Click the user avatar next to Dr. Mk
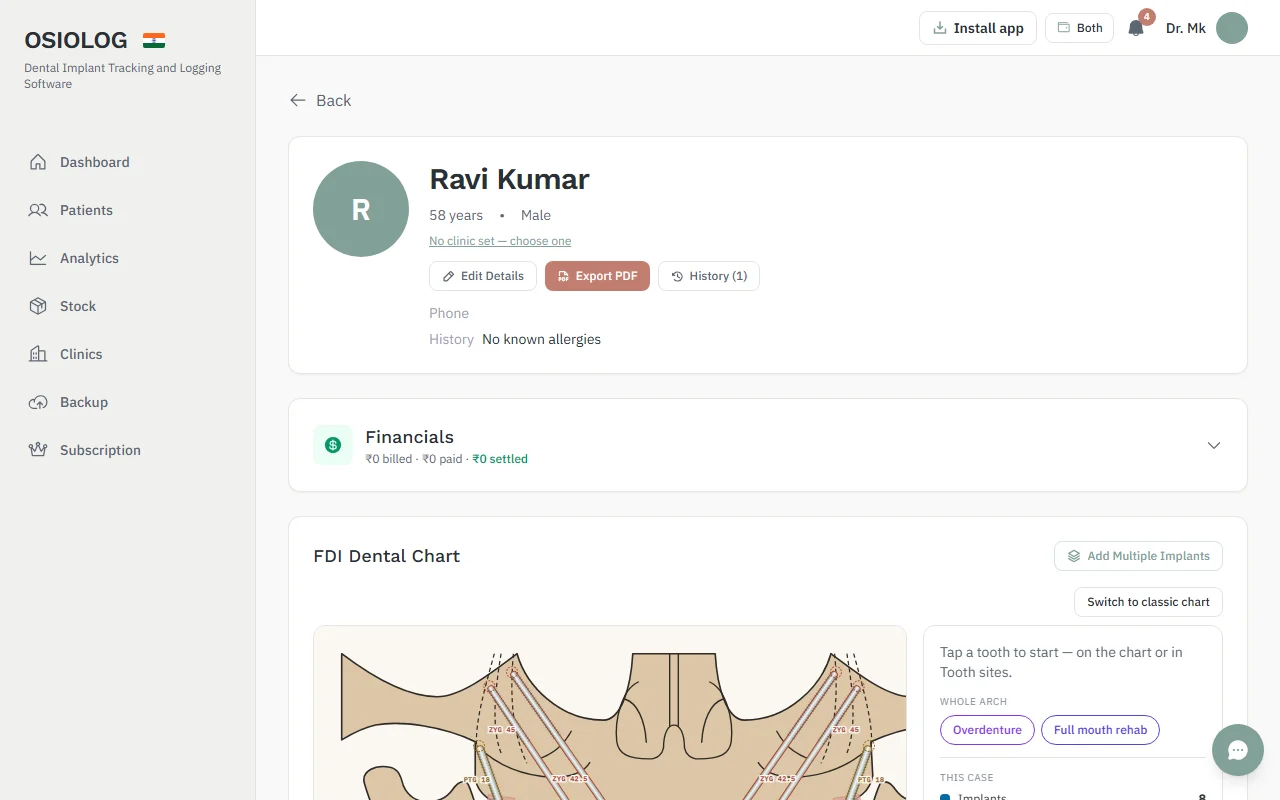 pos(1232,28)
